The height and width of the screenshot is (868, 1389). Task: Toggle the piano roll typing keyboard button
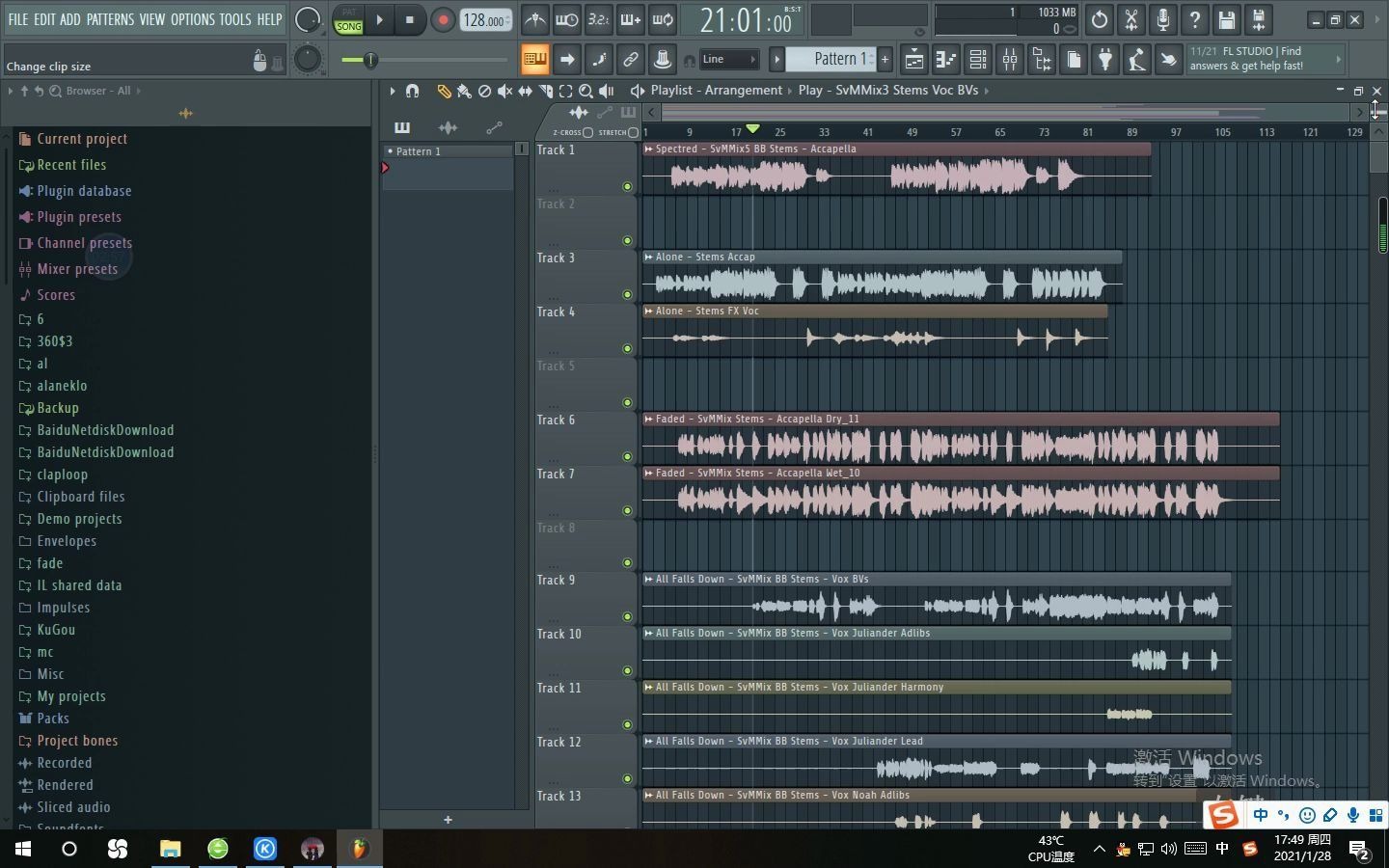click(534, 60)
